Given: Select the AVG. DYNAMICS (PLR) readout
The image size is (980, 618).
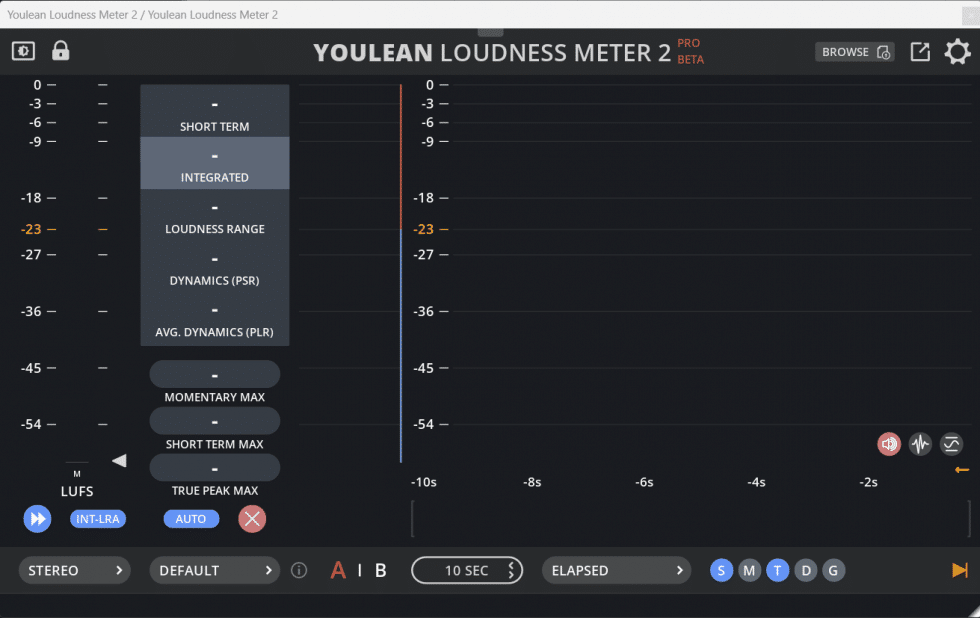Looking at the screenshot, I should 214,319.
